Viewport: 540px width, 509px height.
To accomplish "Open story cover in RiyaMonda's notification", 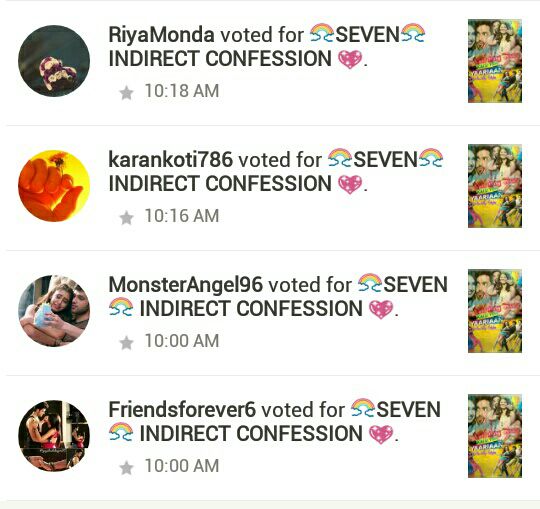I will pyautogui.click(x=495, y=61).
